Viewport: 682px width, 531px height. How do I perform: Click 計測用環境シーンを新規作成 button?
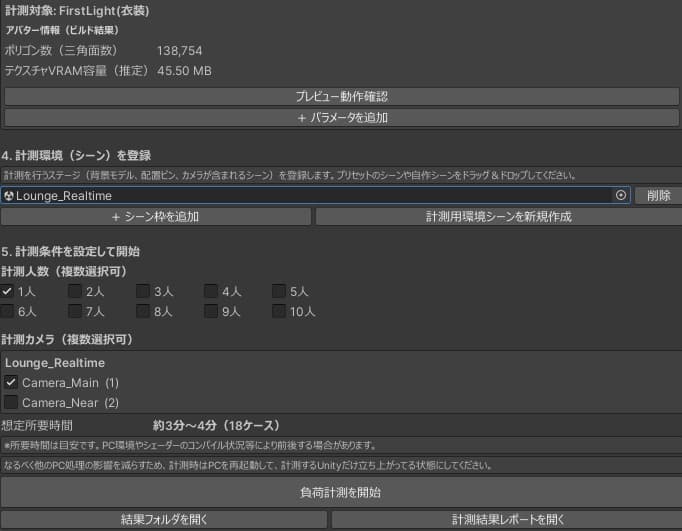click(498, 217)
